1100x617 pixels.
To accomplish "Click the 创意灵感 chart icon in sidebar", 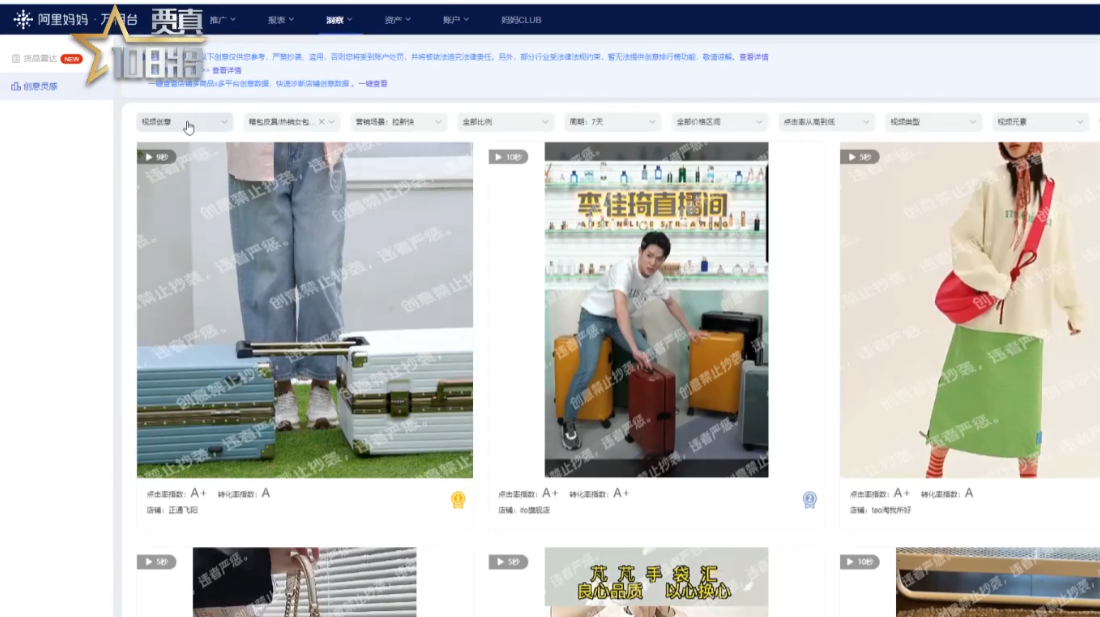I will click(x=16, y=87).
